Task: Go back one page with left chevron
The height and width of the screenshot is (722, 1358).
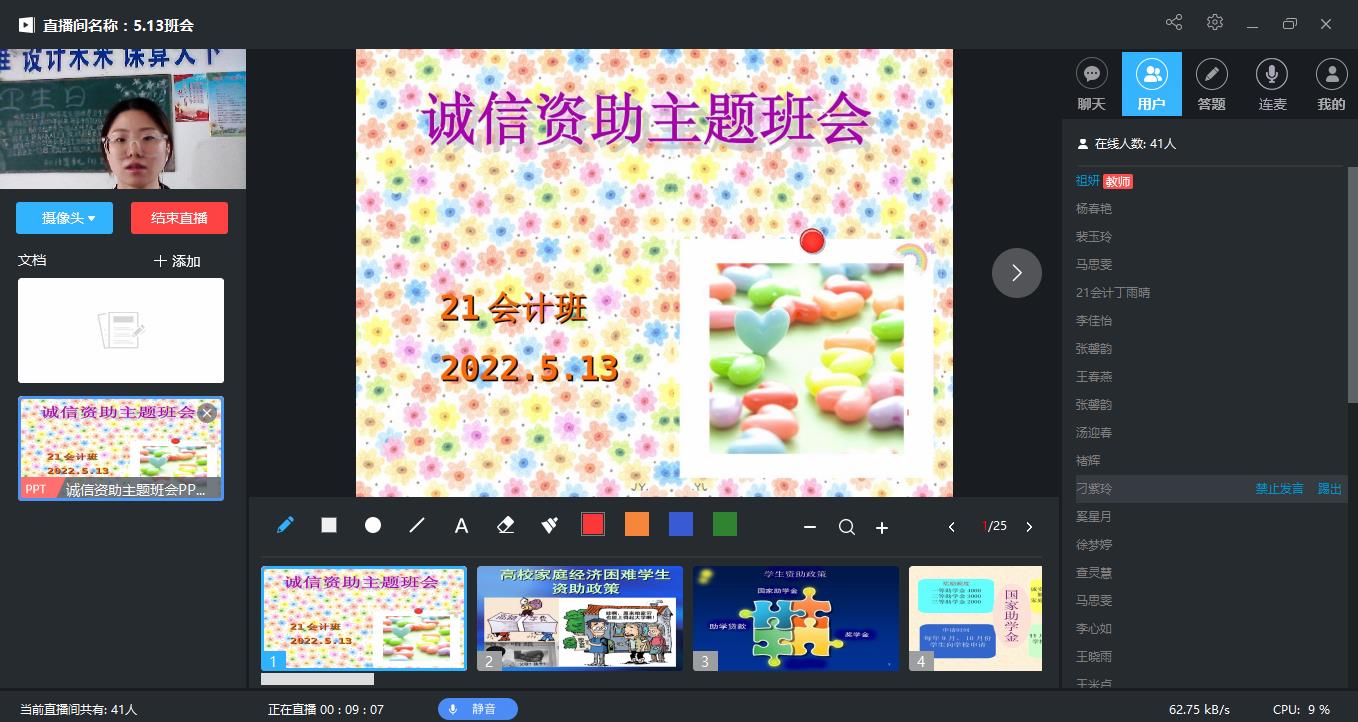Action: tap(951, 527)
